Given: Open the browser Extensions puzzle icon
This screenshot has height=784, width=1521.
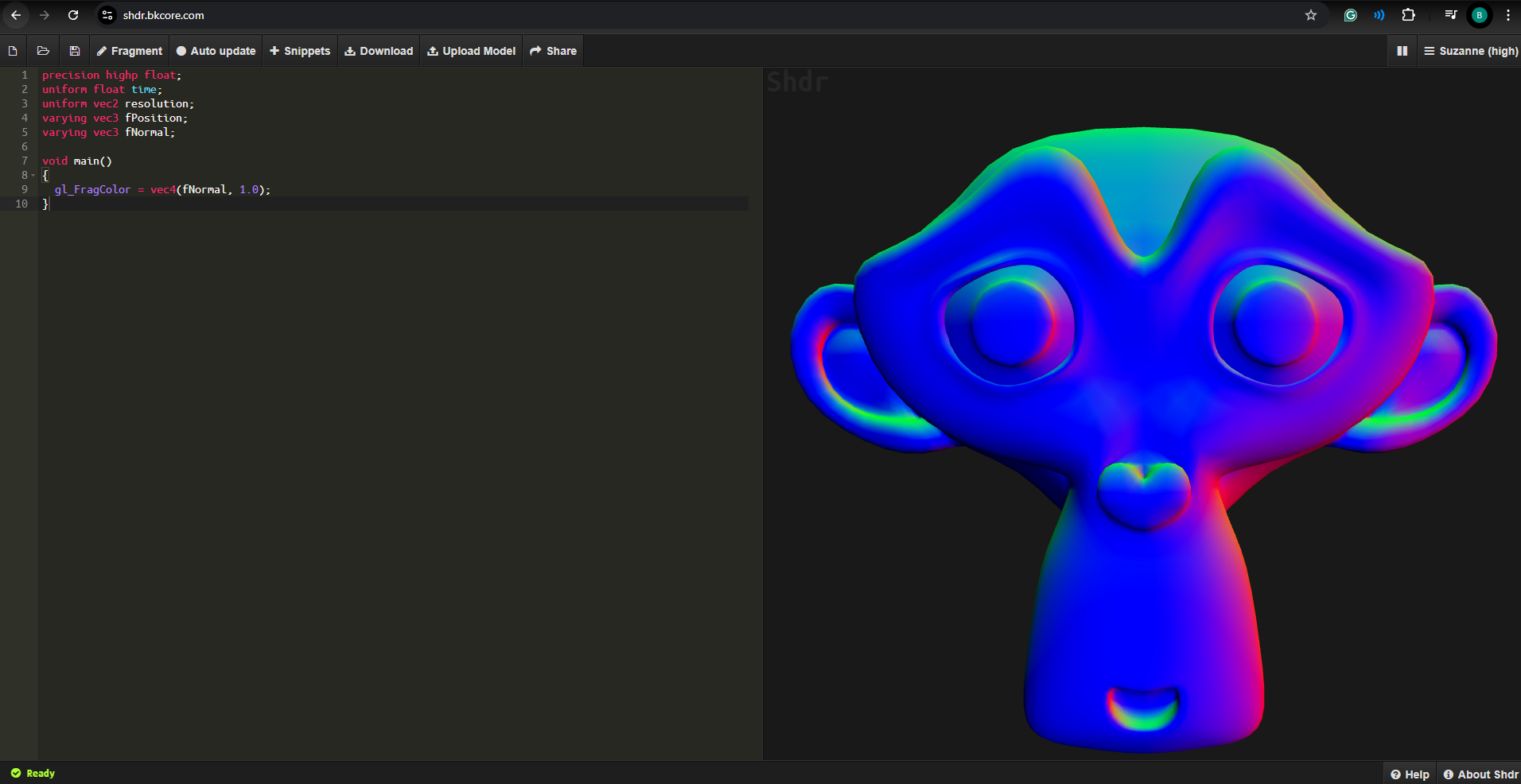Looking at the screenshot, I should tap(1408, 15).
